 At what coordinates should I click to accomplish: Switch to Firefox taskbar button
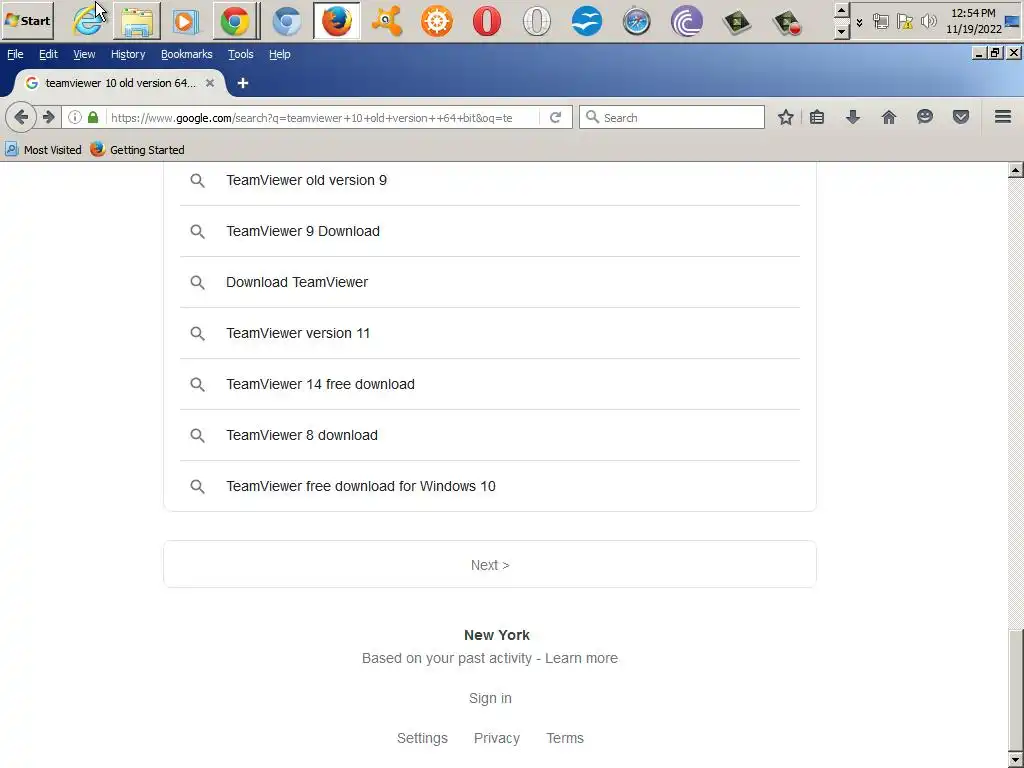pos(337,21)
